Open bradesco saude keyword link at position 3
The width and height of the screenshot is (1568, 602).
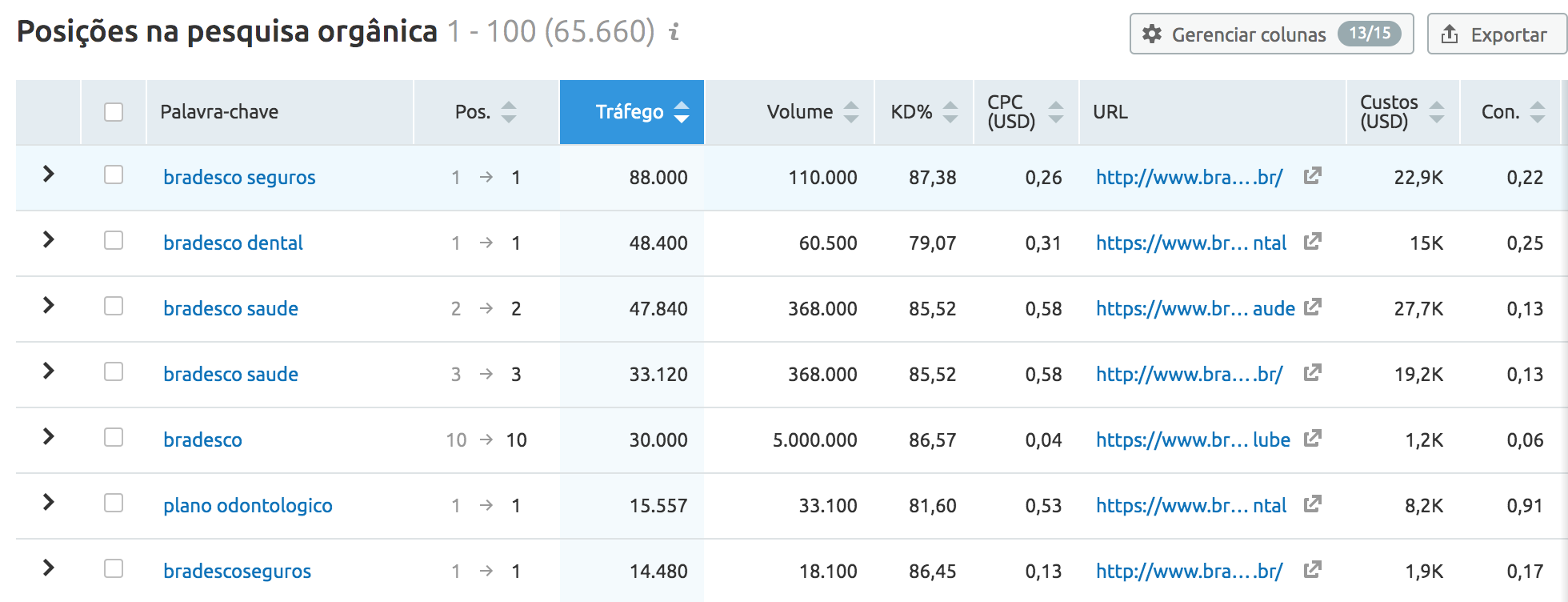(x=230, y=375)
